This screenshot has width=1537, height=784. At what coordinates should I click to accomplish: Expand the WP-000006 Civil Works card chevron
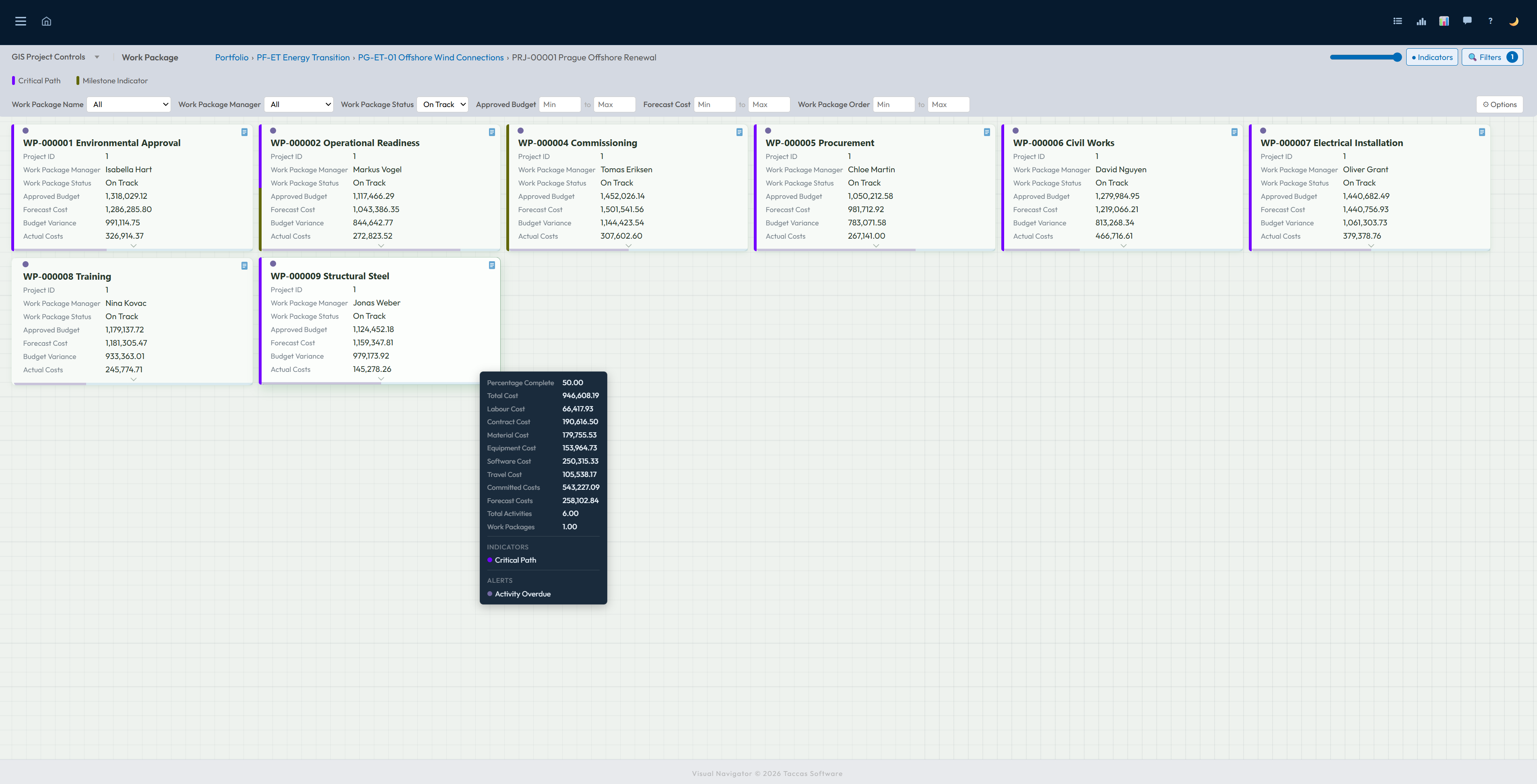tap(1124, 246)
